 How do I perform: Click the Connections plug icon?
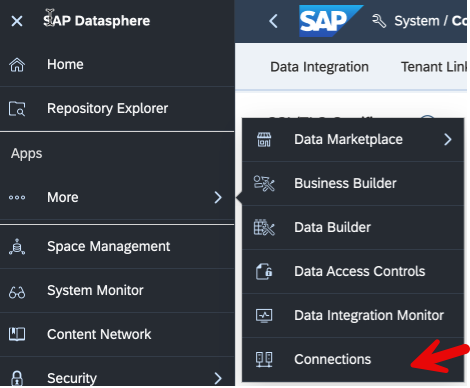[264, 359]
